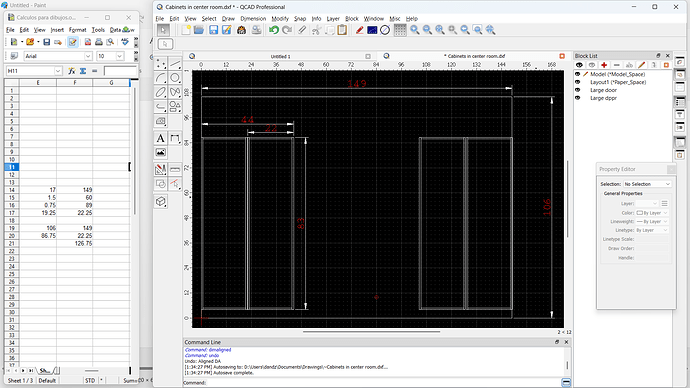Toggle visibility of Large dppr block

pos(578,98)
